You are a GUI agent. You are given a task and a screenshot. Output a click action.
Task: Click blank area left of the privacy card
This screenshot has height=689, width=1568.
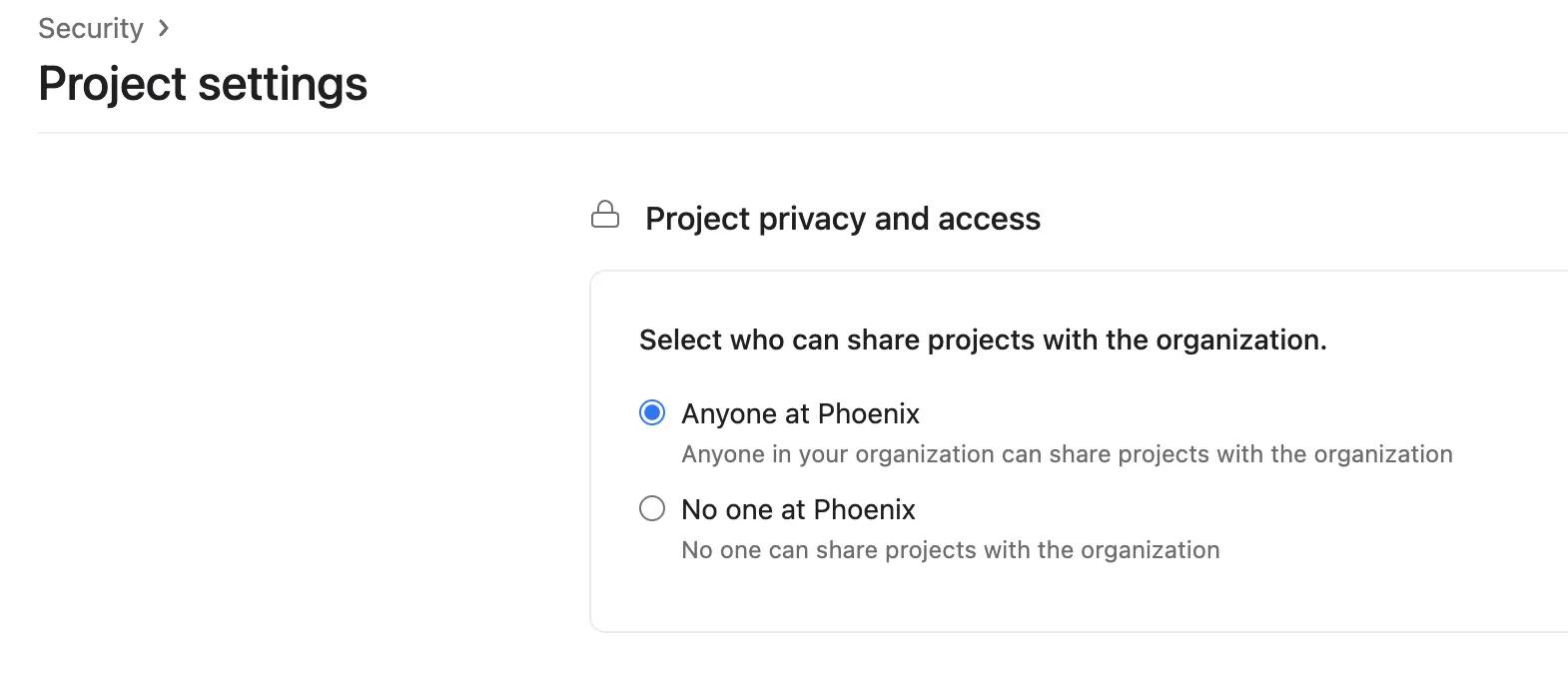(x=300, y=449)
